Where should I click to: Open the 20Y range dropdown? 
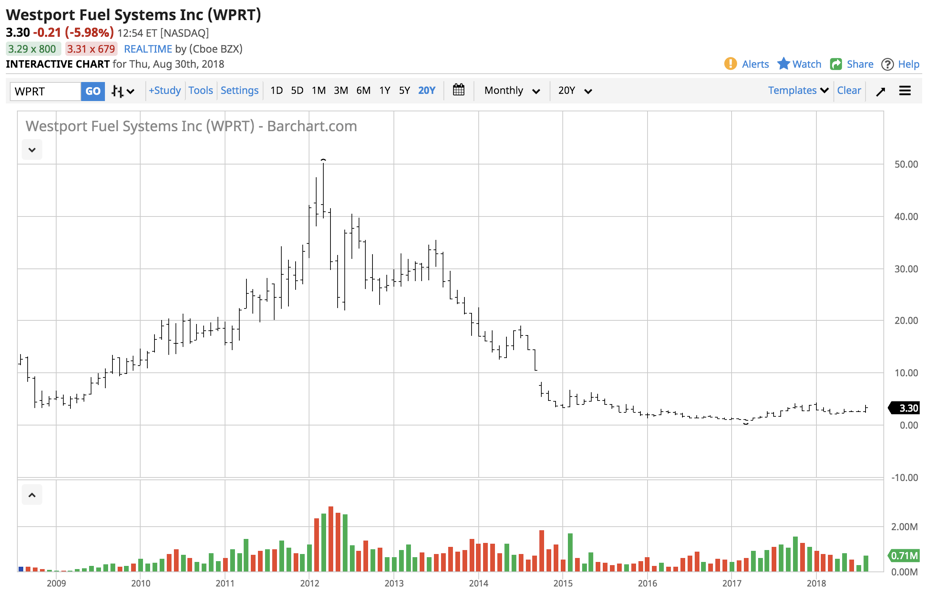(x=573, y=90)
